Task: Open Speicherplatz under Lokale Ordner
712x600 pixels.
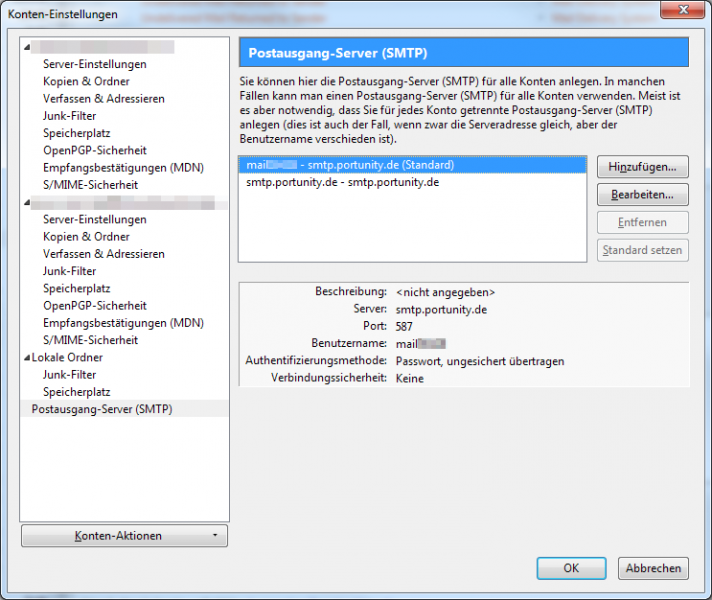Action: pos(76,392)
